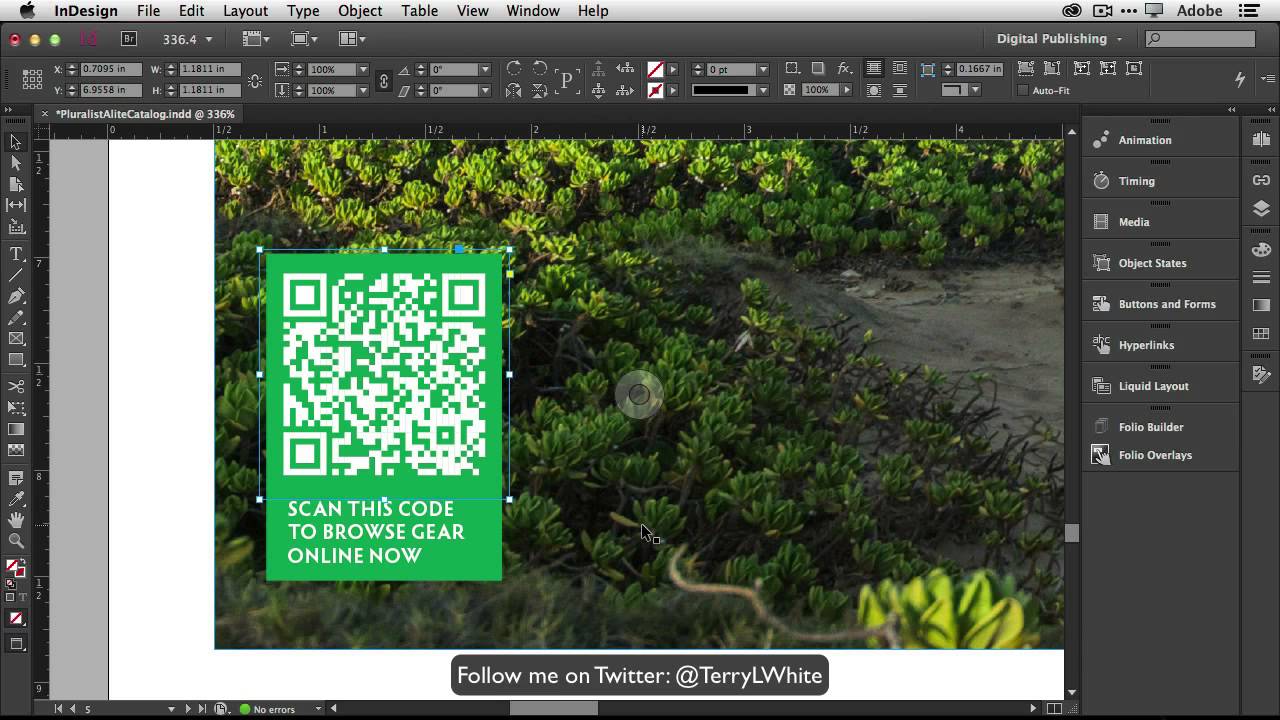This screenshot has width=1280, height=720.
Task: Select the Rectangle Frame tool
Action: pyautogui.click(x=16, y=338)
